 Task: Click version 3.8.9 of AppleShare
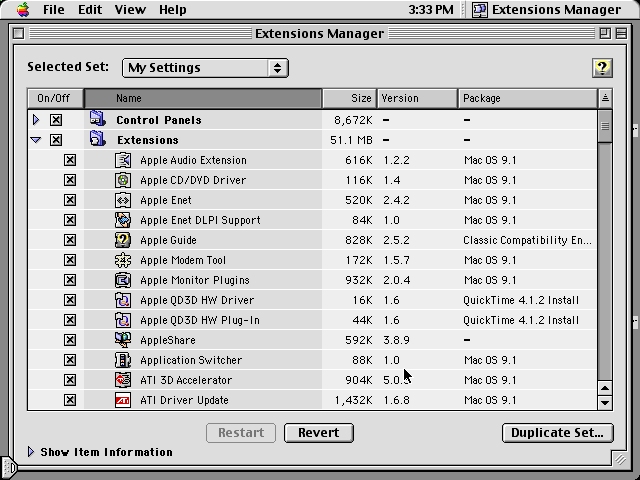[x=396, y=340]
